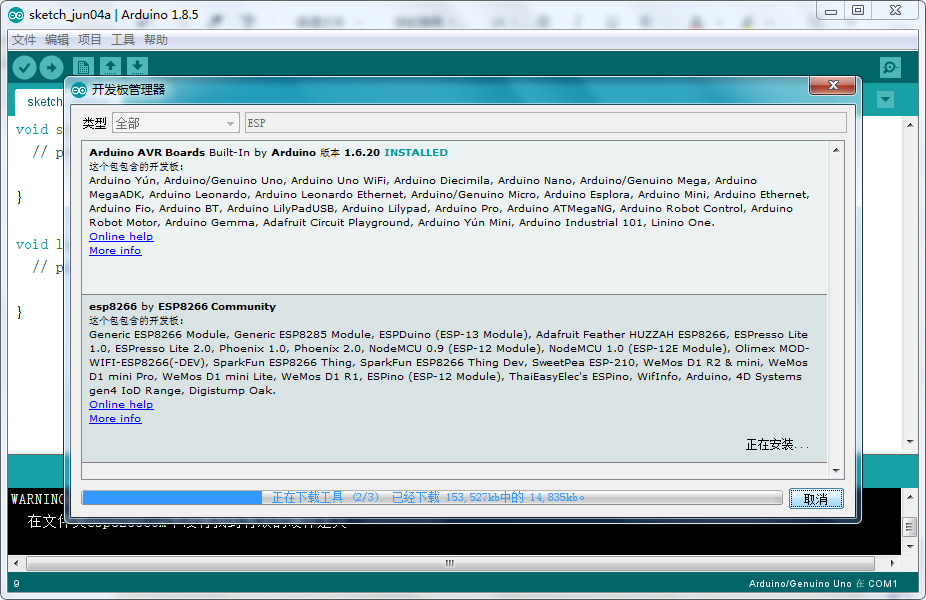Open the 帮助 menu
Image resolution: width=926 pixels, height=600 pixels.
tap(156, 40)
